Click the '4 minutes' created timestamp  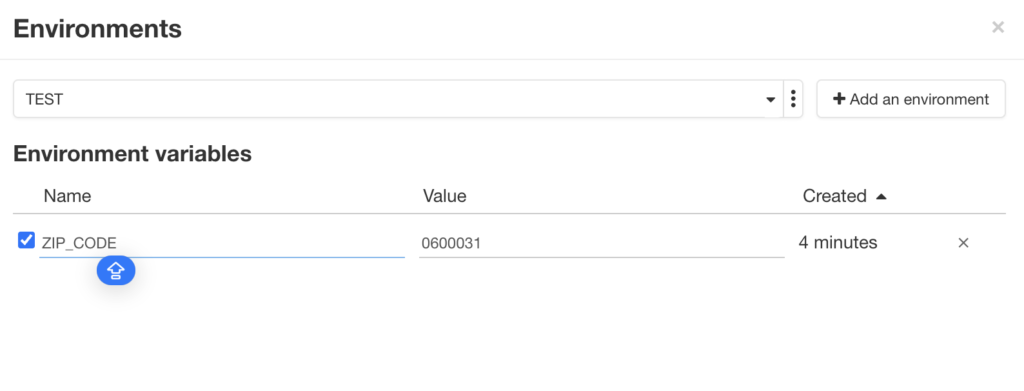(838, 243)
